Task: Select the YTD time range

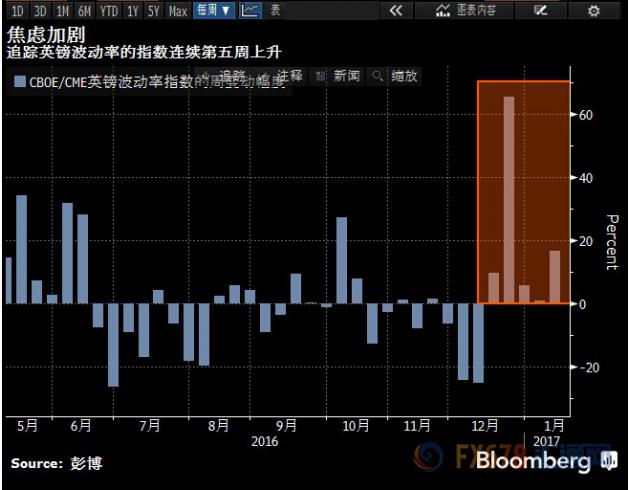Action: point(109,11)
